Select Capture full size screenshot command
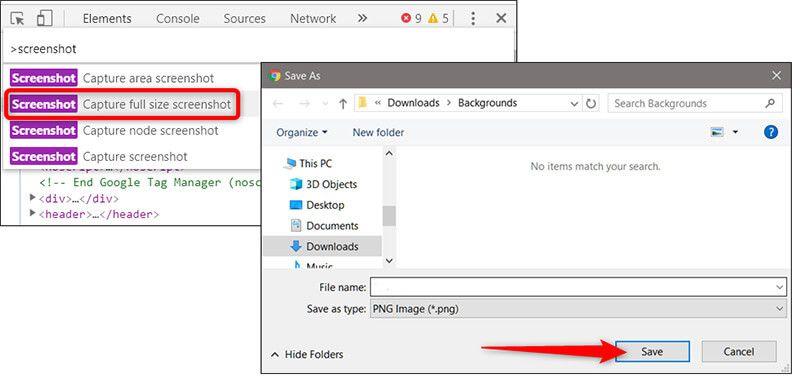Screen dimensions: 800x378 pos(121,105)
